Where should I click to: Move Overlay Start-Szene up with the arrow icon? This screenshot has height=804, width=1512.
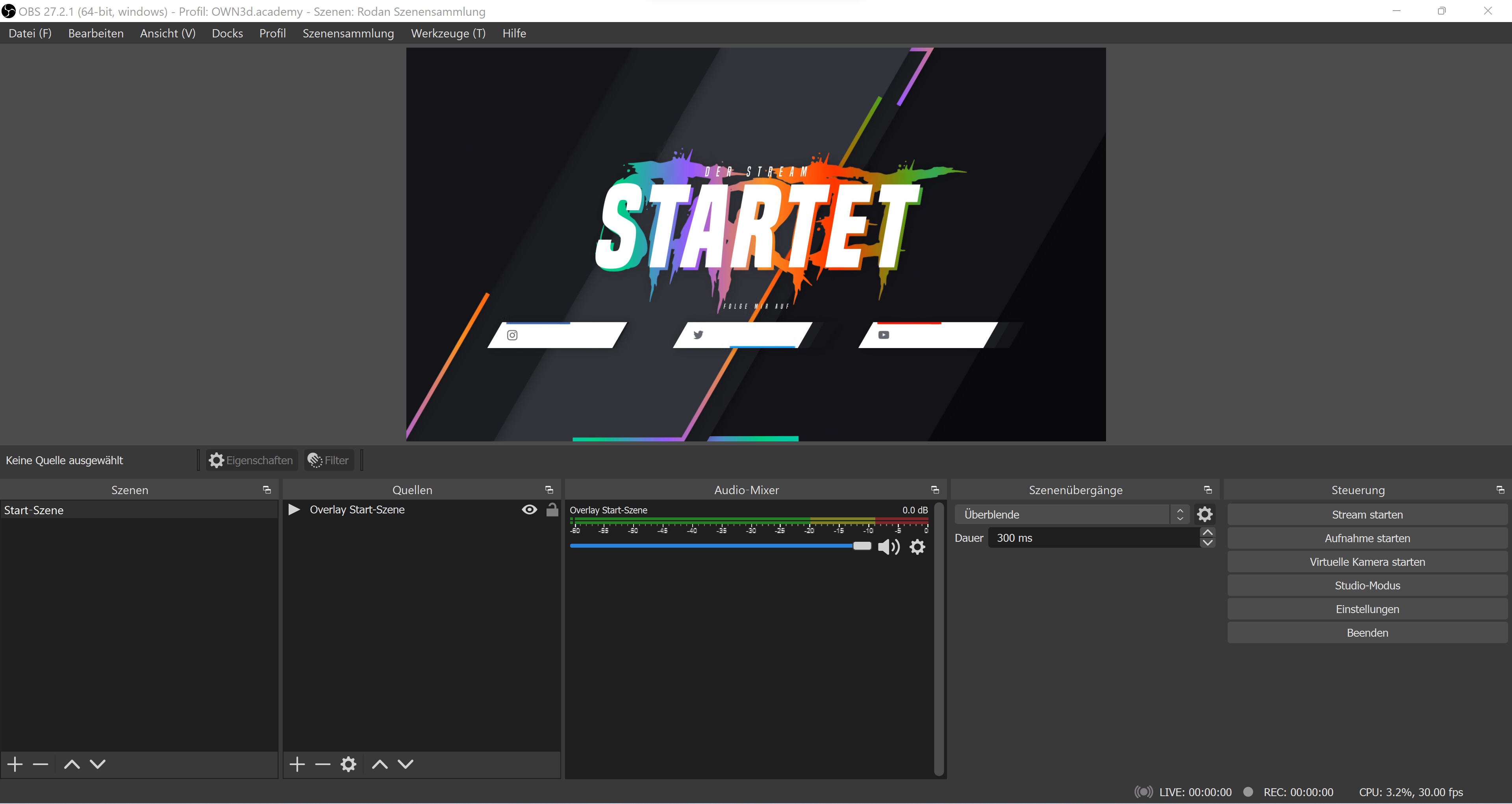click(379, 763)
